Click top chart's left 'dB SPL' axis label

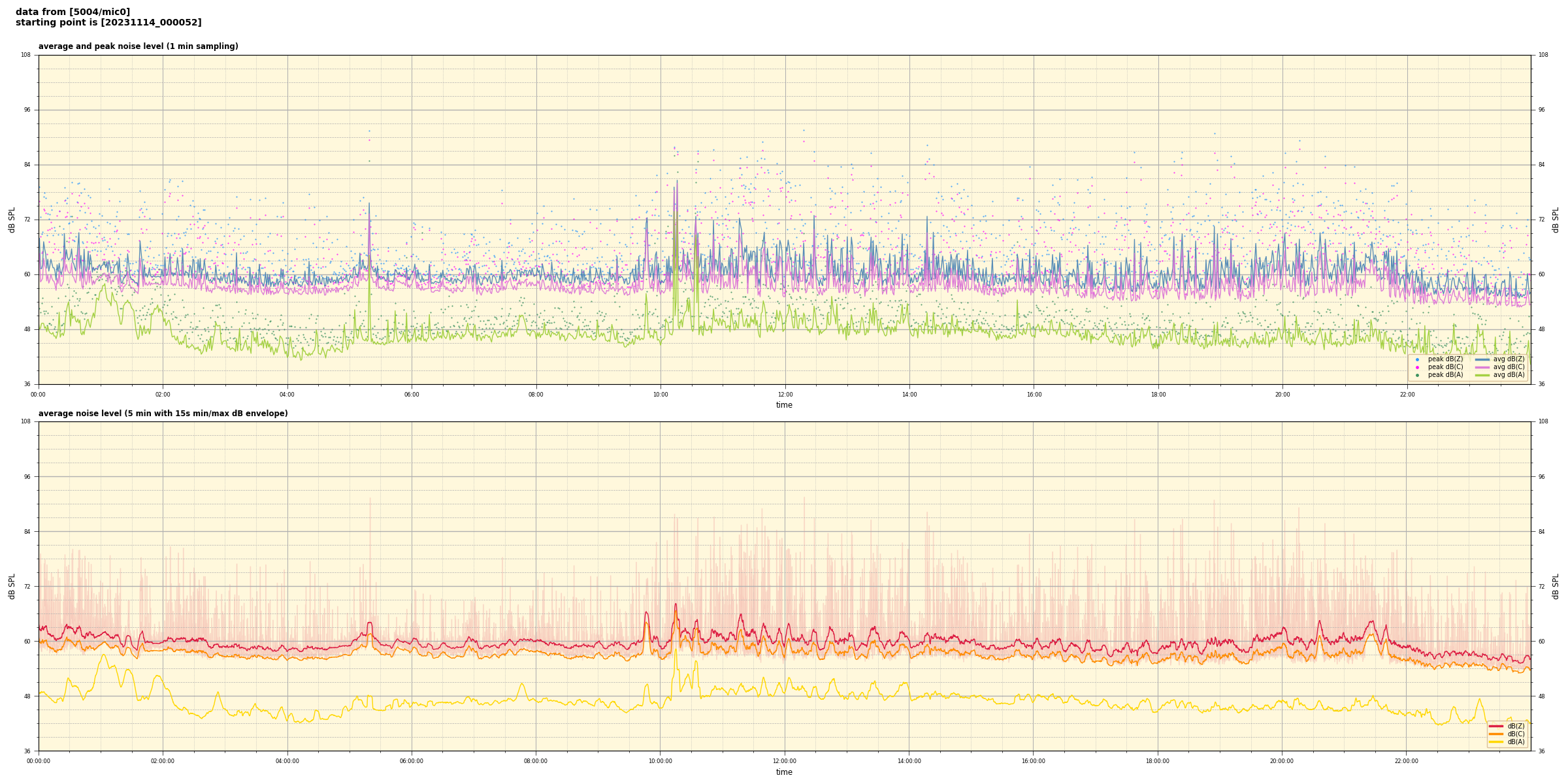12,220
